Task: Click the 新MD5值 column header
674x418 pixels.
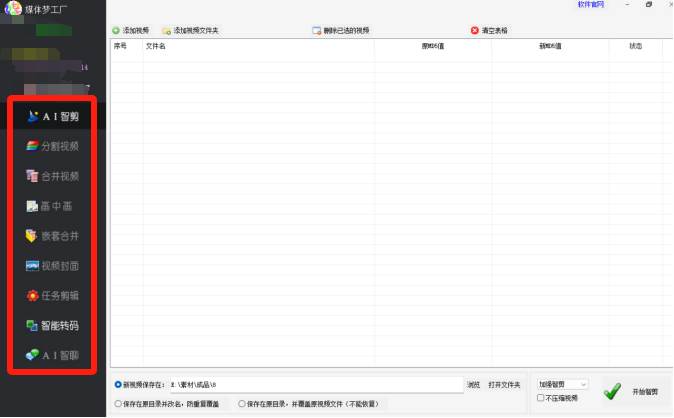Action: (550, 46)
